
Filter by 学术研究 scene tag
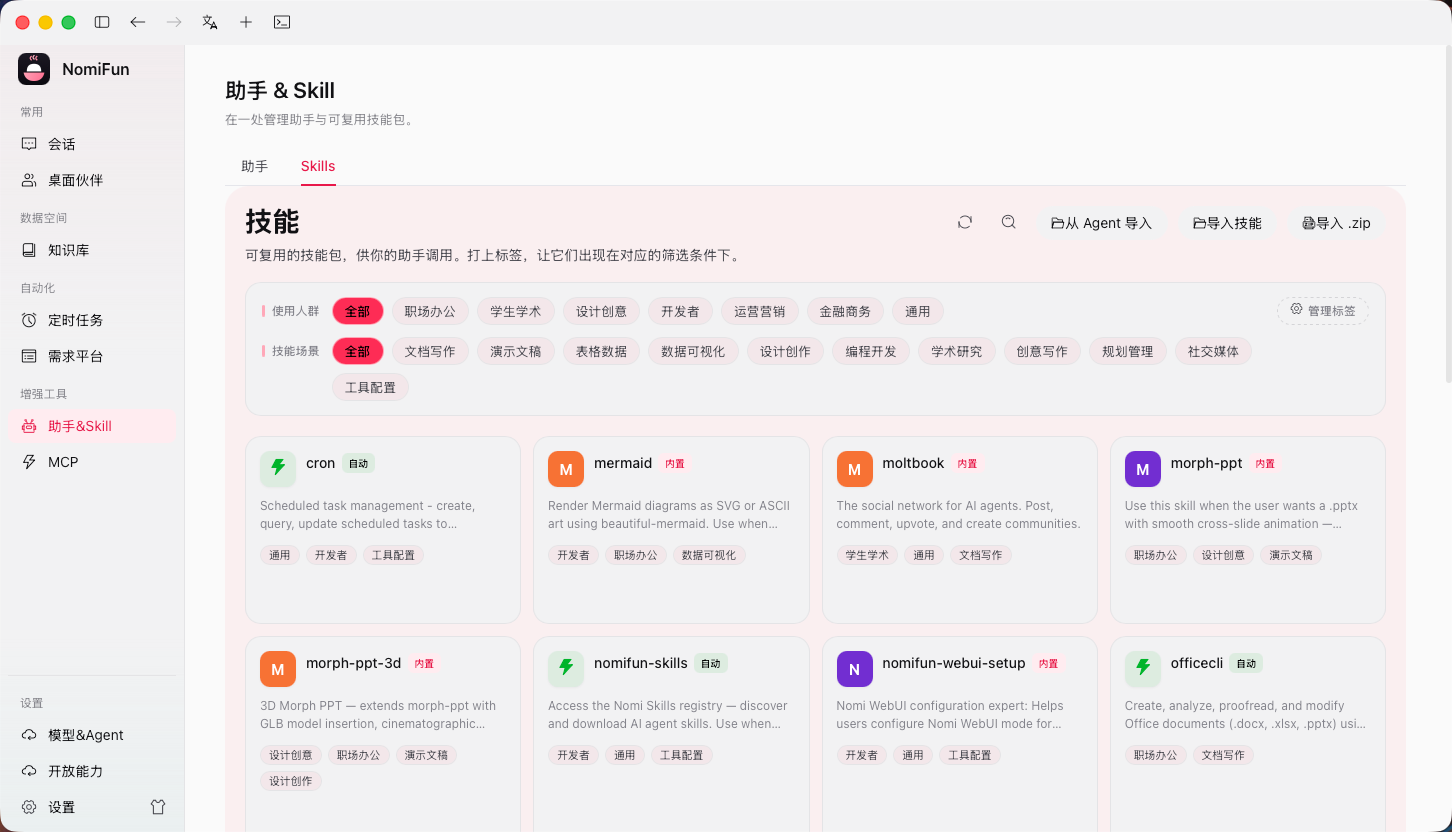click(957, 351)
